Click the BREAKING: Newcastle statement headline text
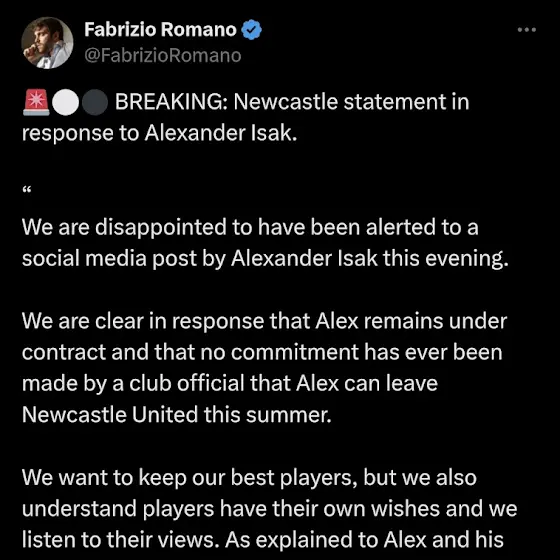 pyautogui.click(x=292, y=102)
